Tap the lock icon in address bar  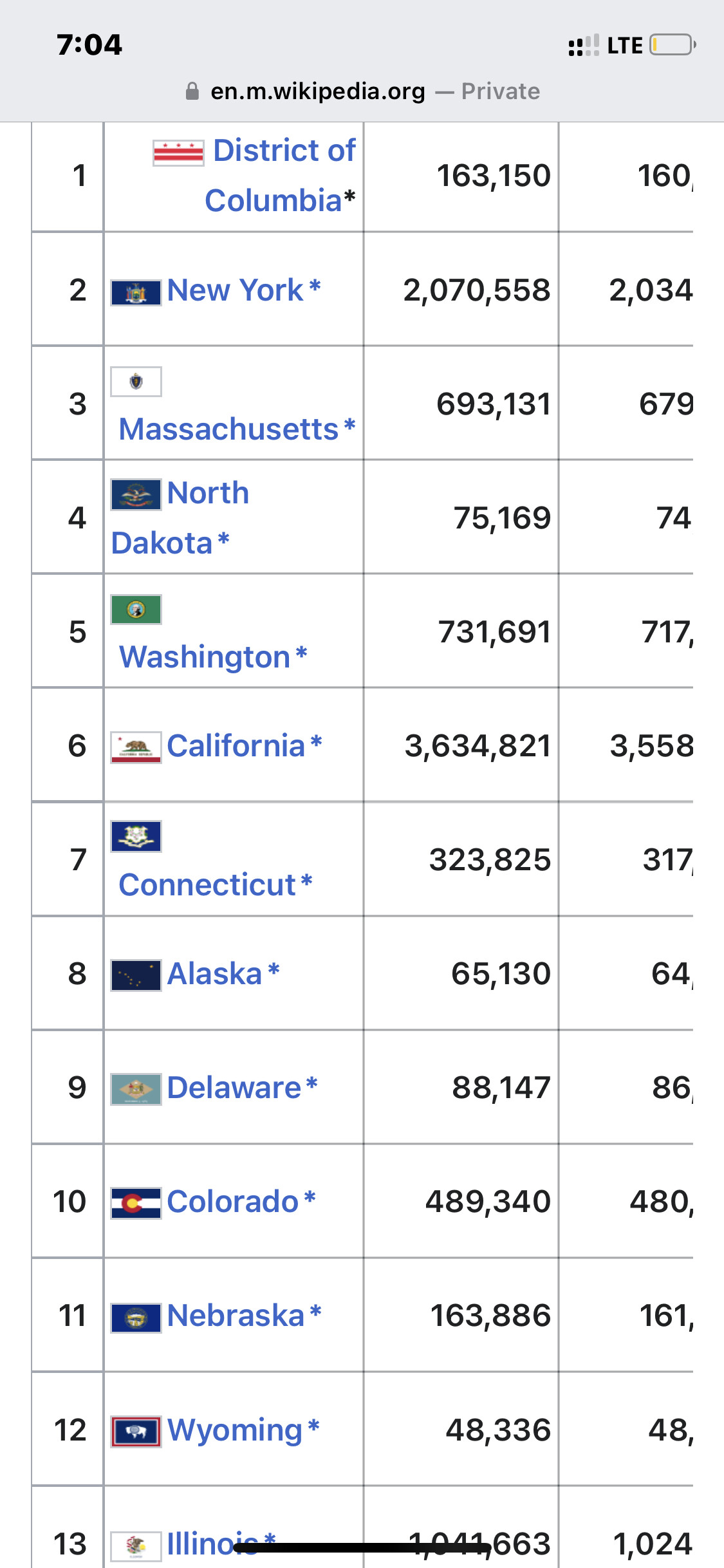point(192,91)
